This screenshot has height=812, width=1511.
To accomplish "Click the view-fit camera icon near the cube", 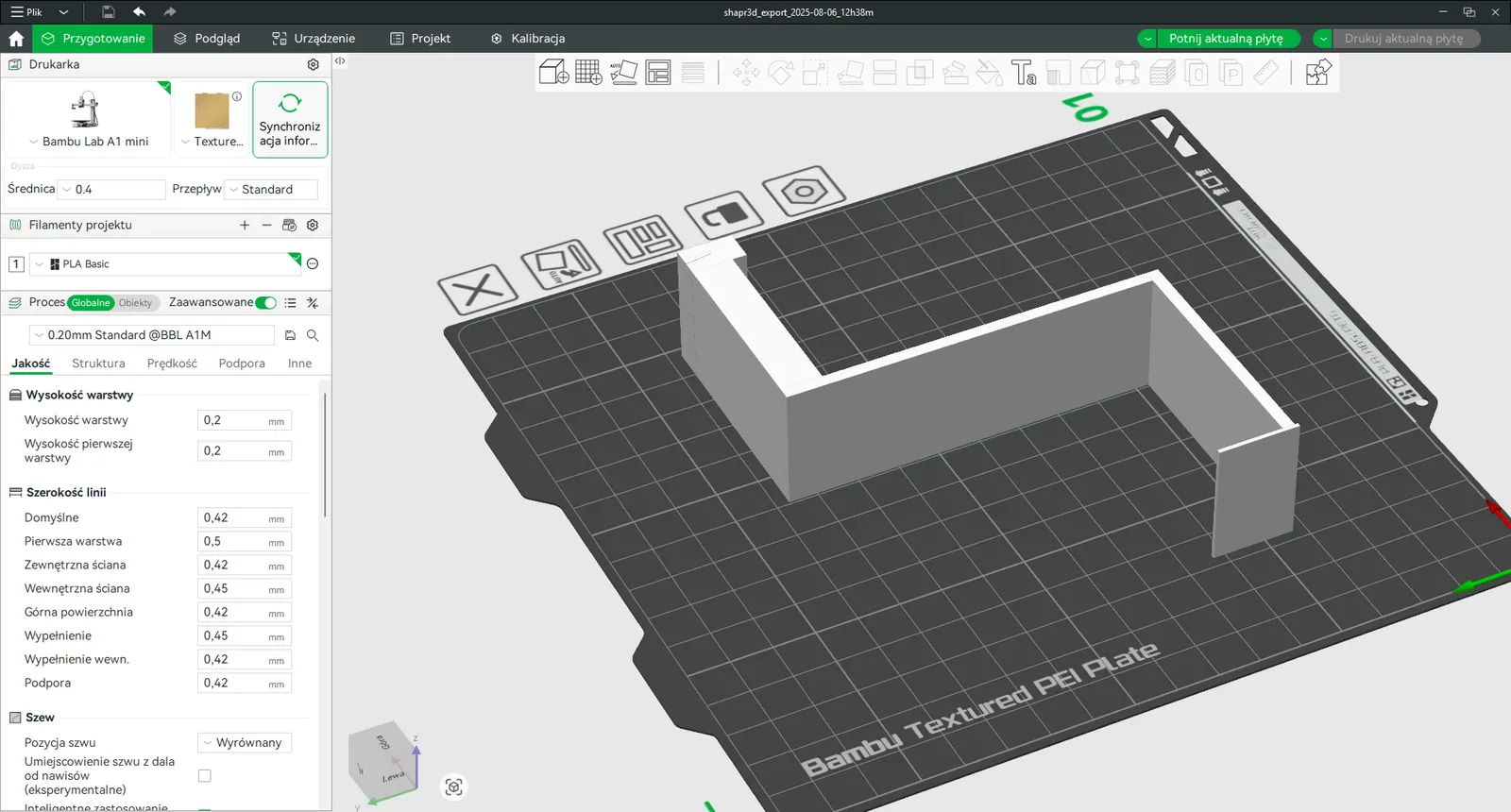I will point(454,787).
